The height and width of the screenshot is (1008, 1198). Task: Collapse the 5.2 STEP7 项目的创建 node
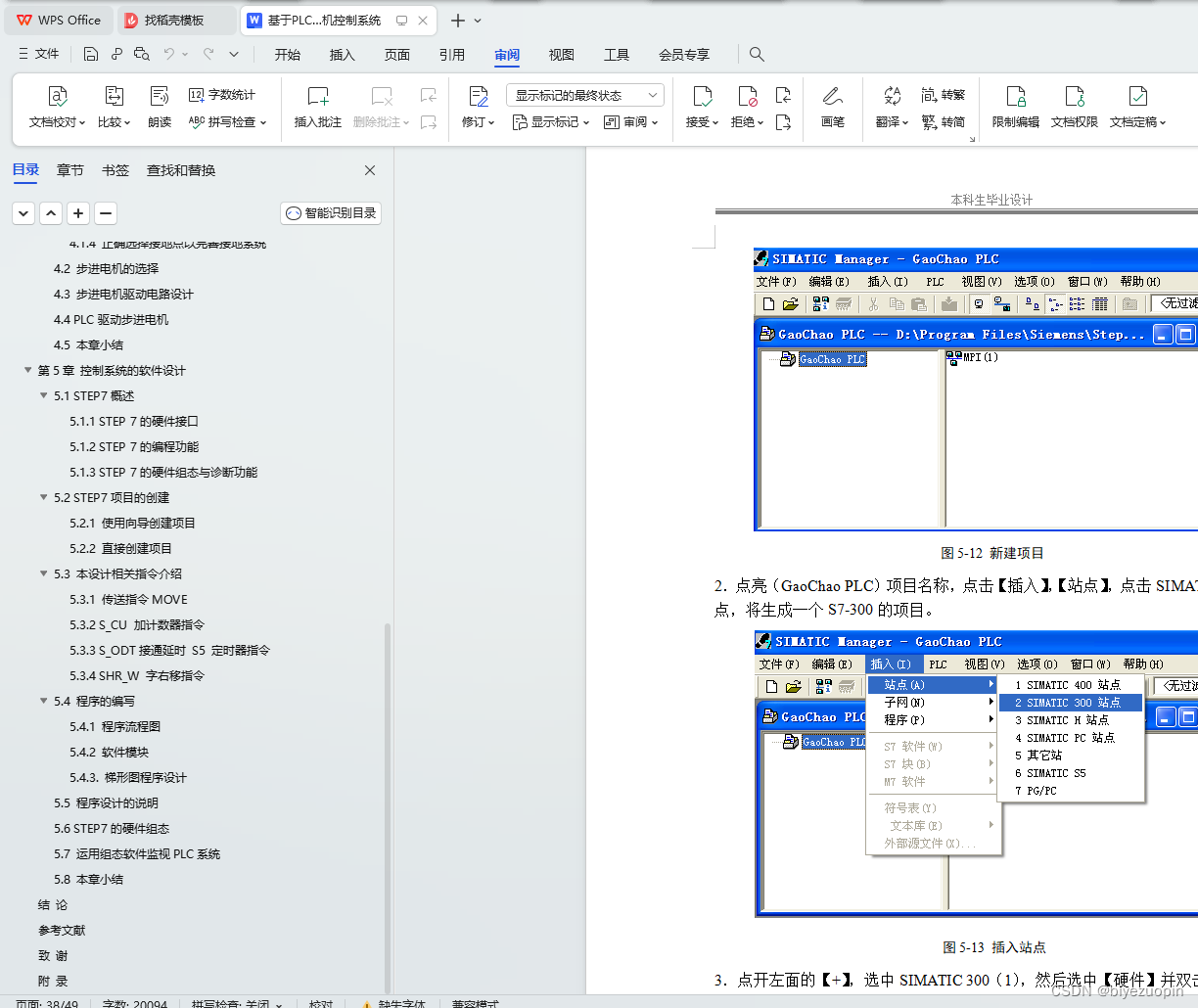[43, 497]
